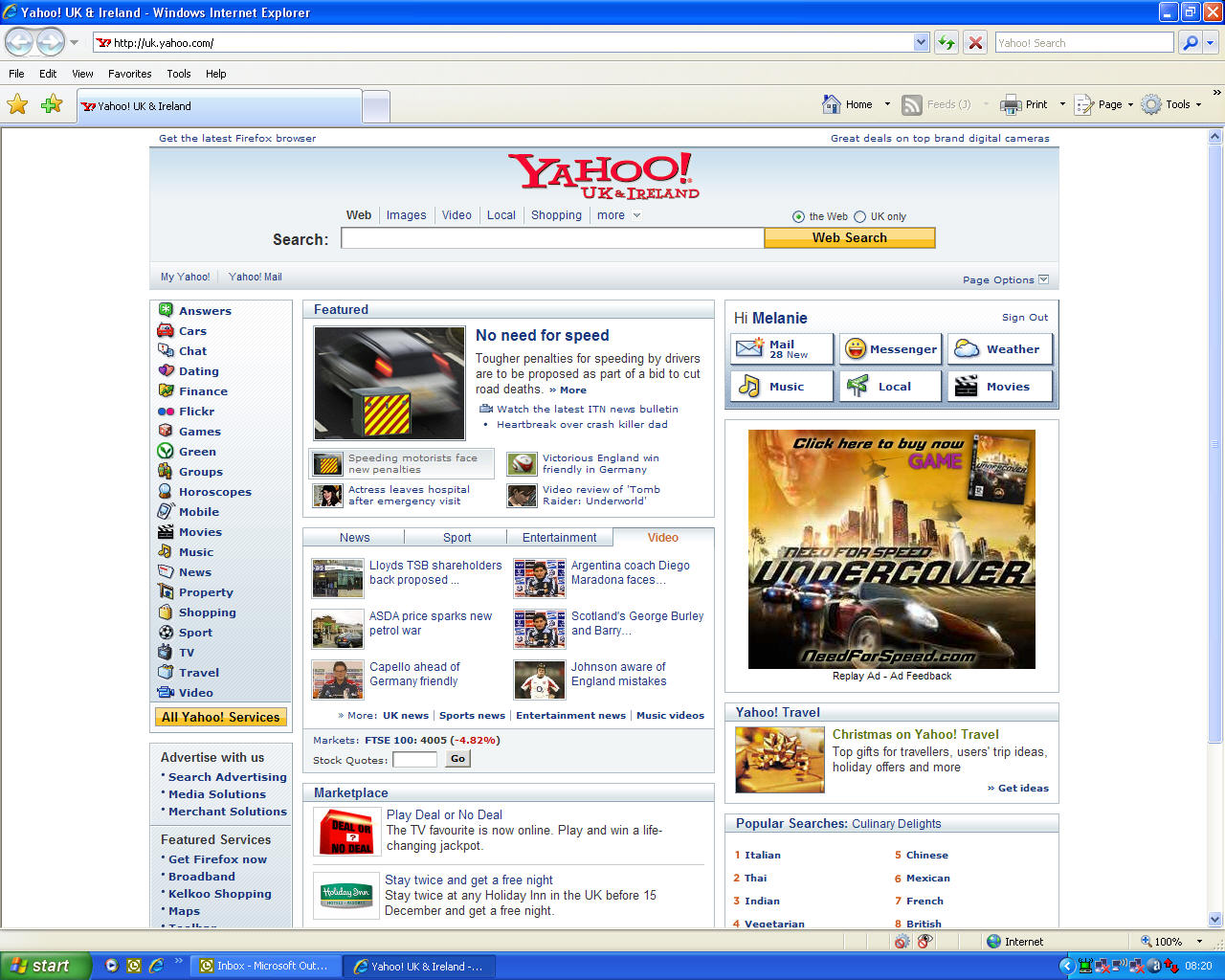Open the File menu
This screenshot has width=1225, height=980.
16,74
